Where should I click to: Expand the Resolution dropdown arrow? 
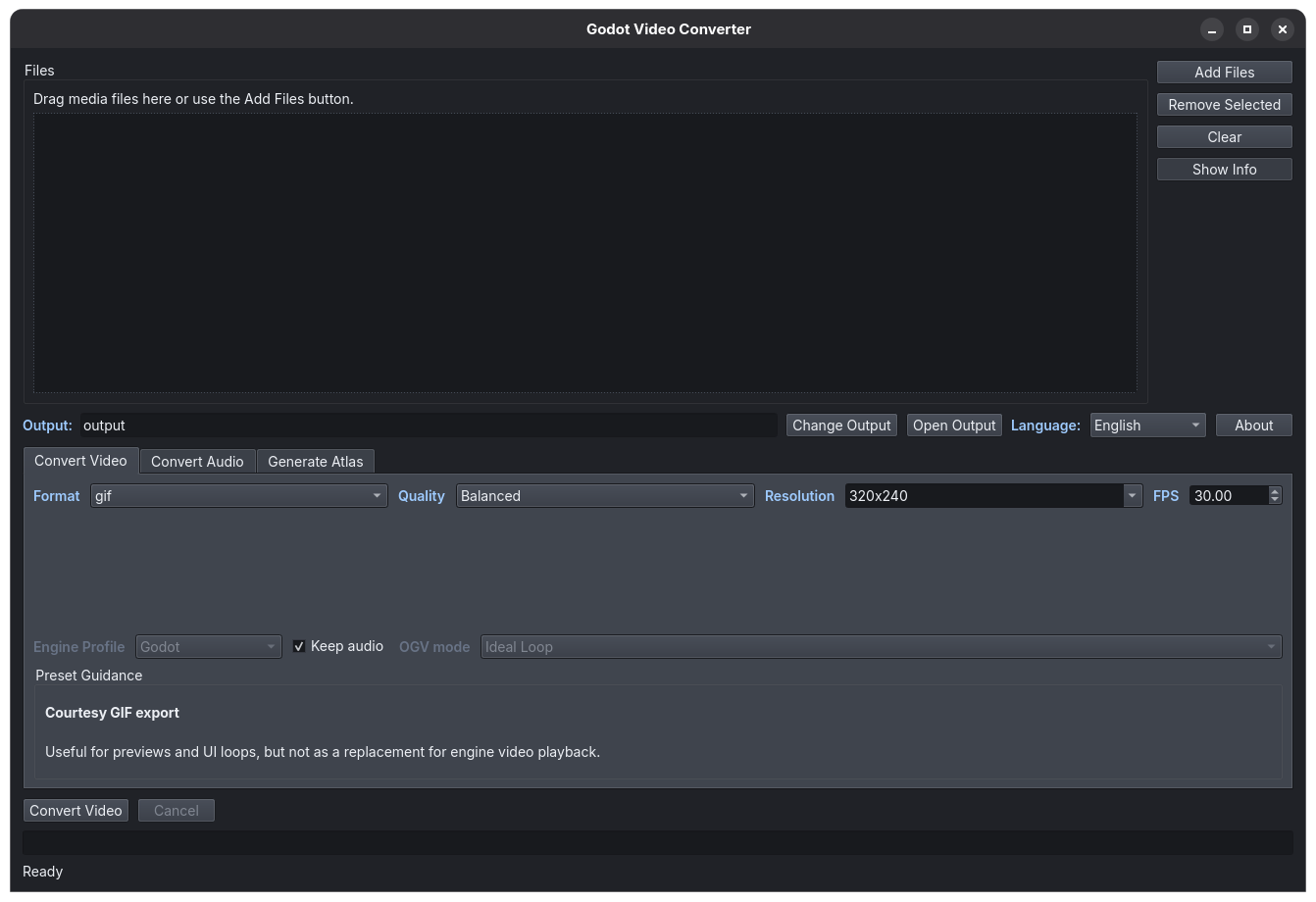[1133, 496]
